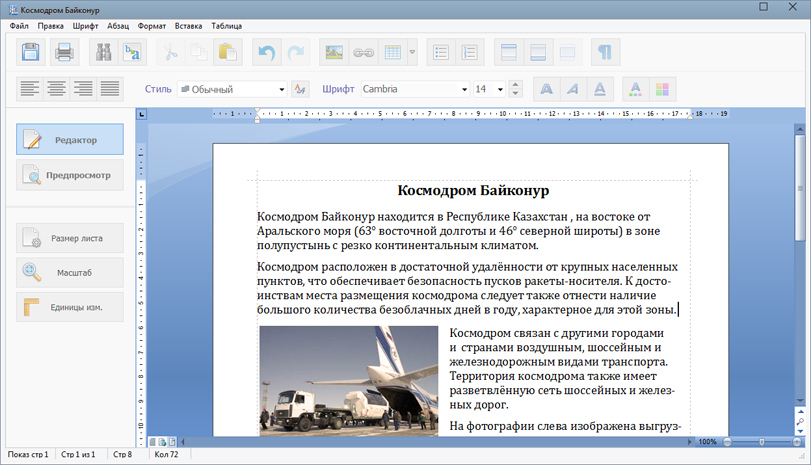
Task: Switch to the Редактор mode
Action: coord(70,139)
